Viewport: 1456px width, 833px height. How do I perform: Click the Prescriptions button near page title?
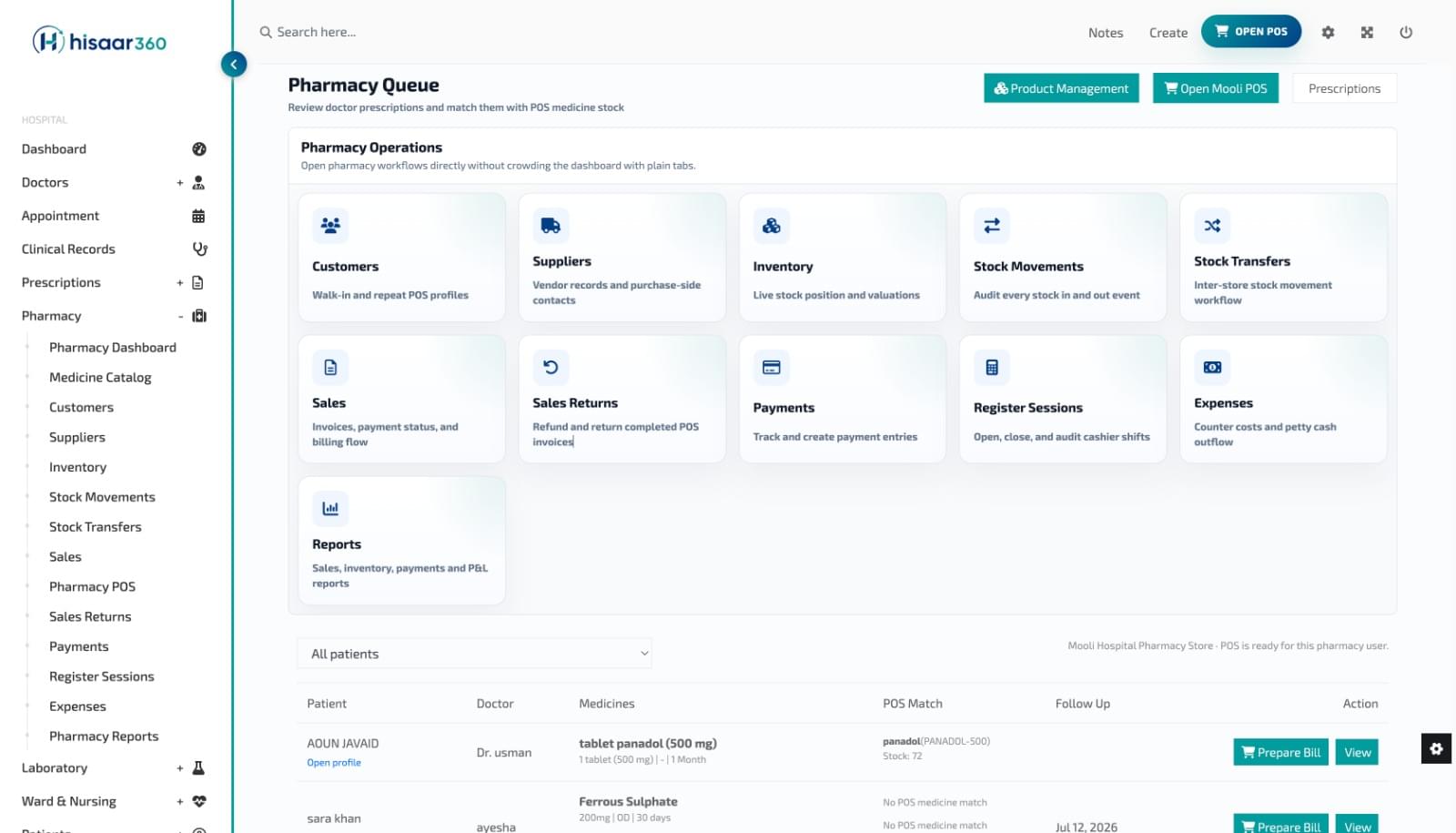point(1344,88)
